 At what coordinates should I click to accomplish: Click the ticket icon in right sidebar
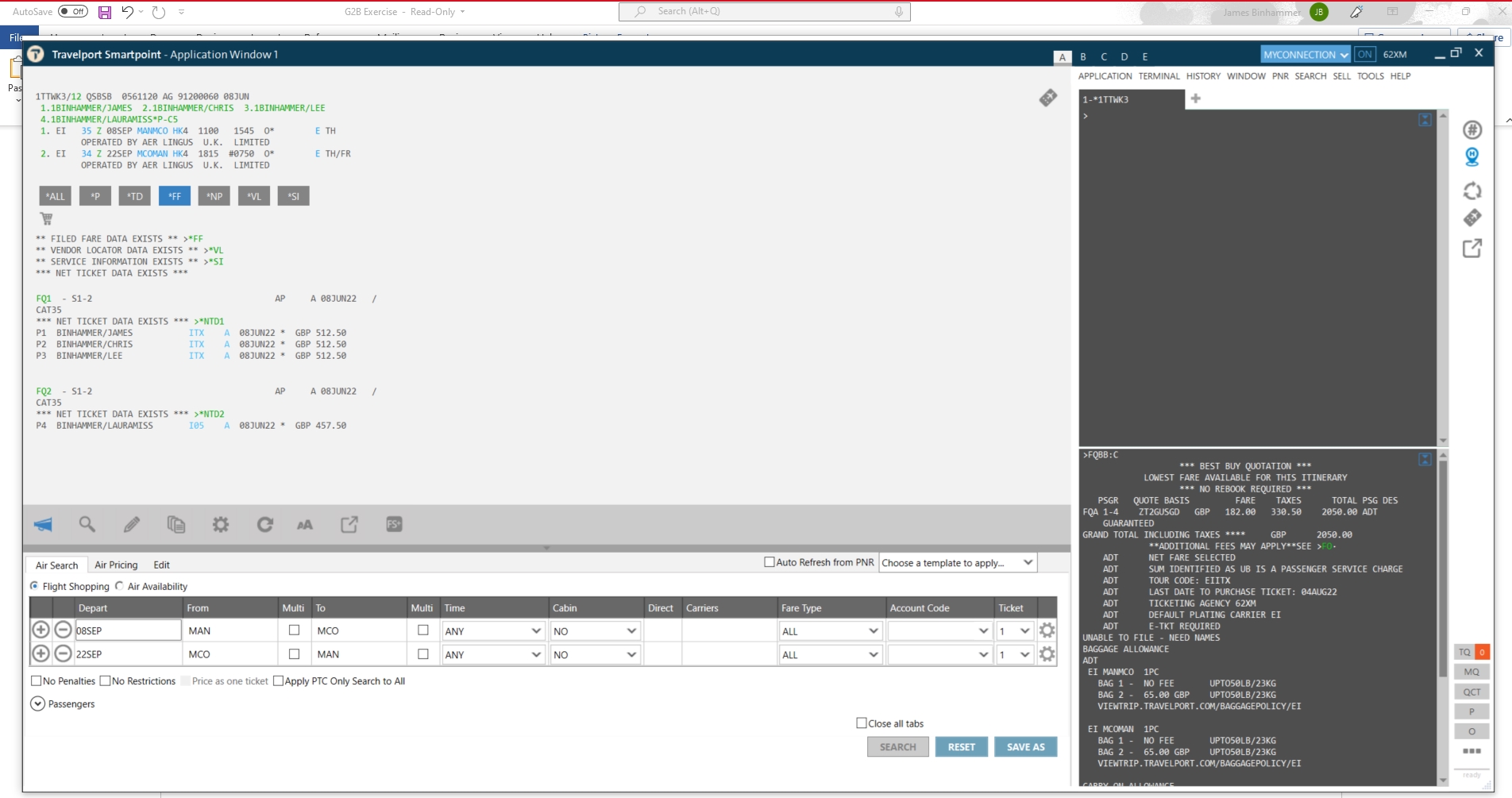1472,218
